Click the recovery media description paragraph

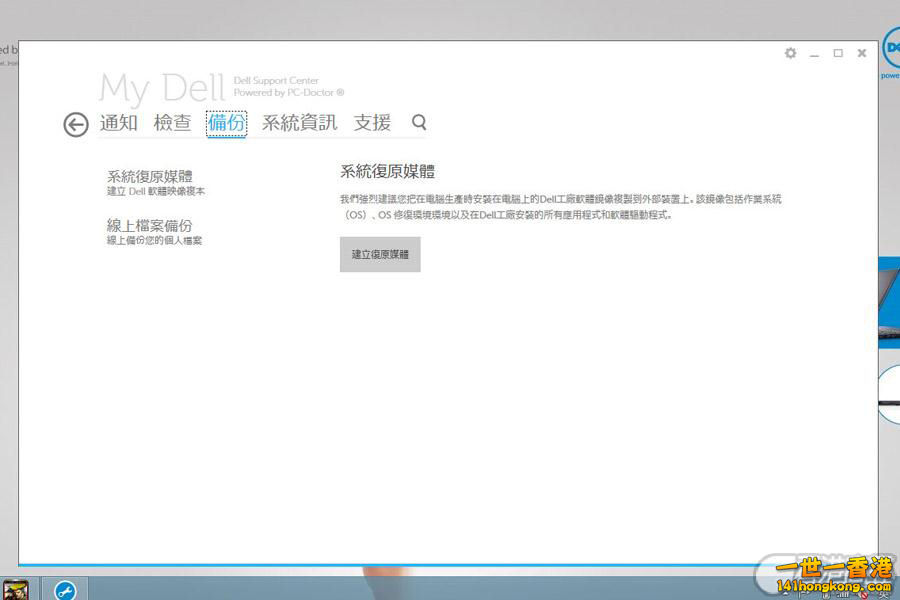tap(560, 207)
